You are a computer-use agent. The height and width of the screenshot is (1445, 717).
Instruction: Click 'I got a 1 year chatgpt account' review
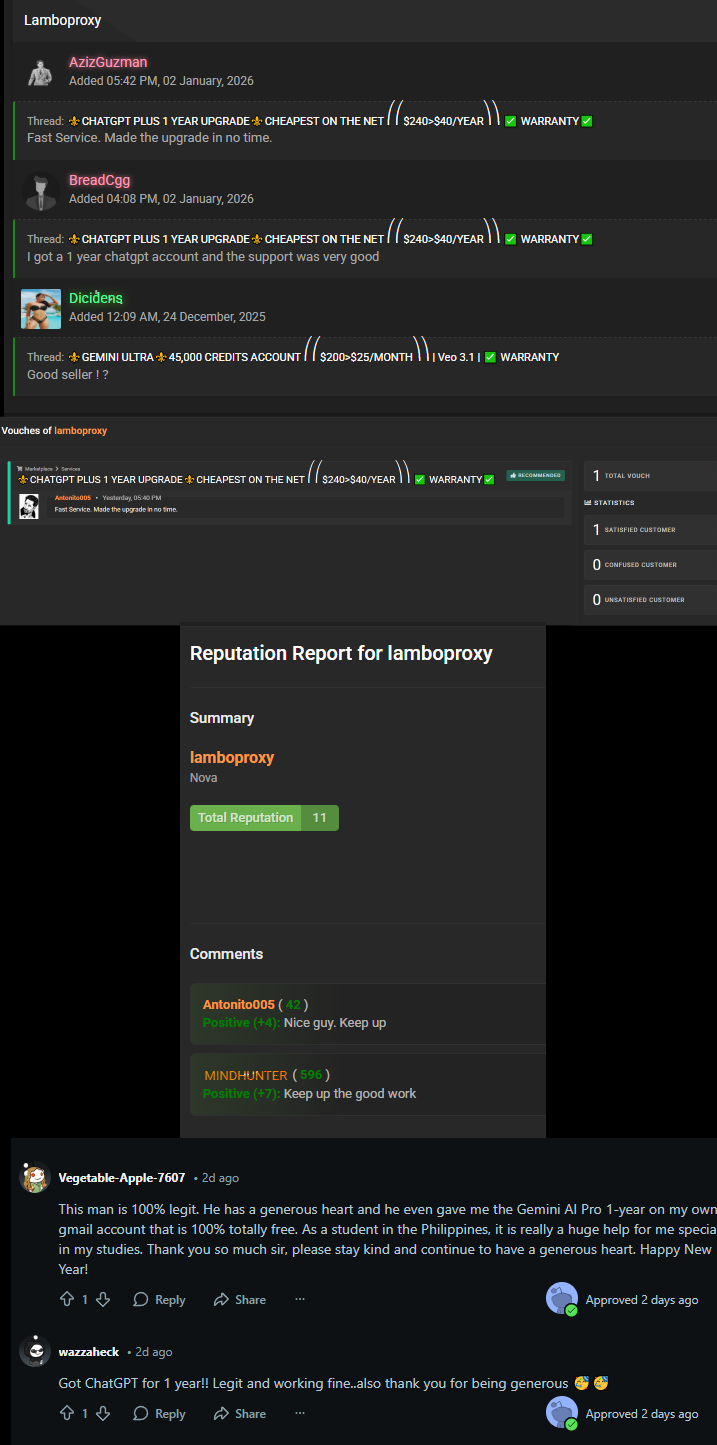pos(203,257)
